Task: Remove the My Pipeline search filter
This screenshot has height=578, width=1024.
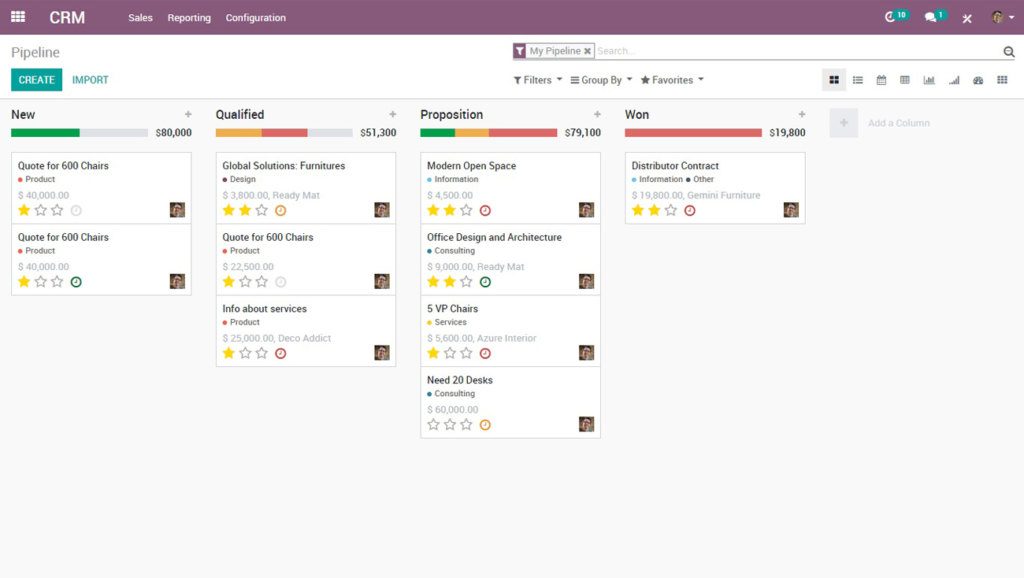Action: (587, 50)
